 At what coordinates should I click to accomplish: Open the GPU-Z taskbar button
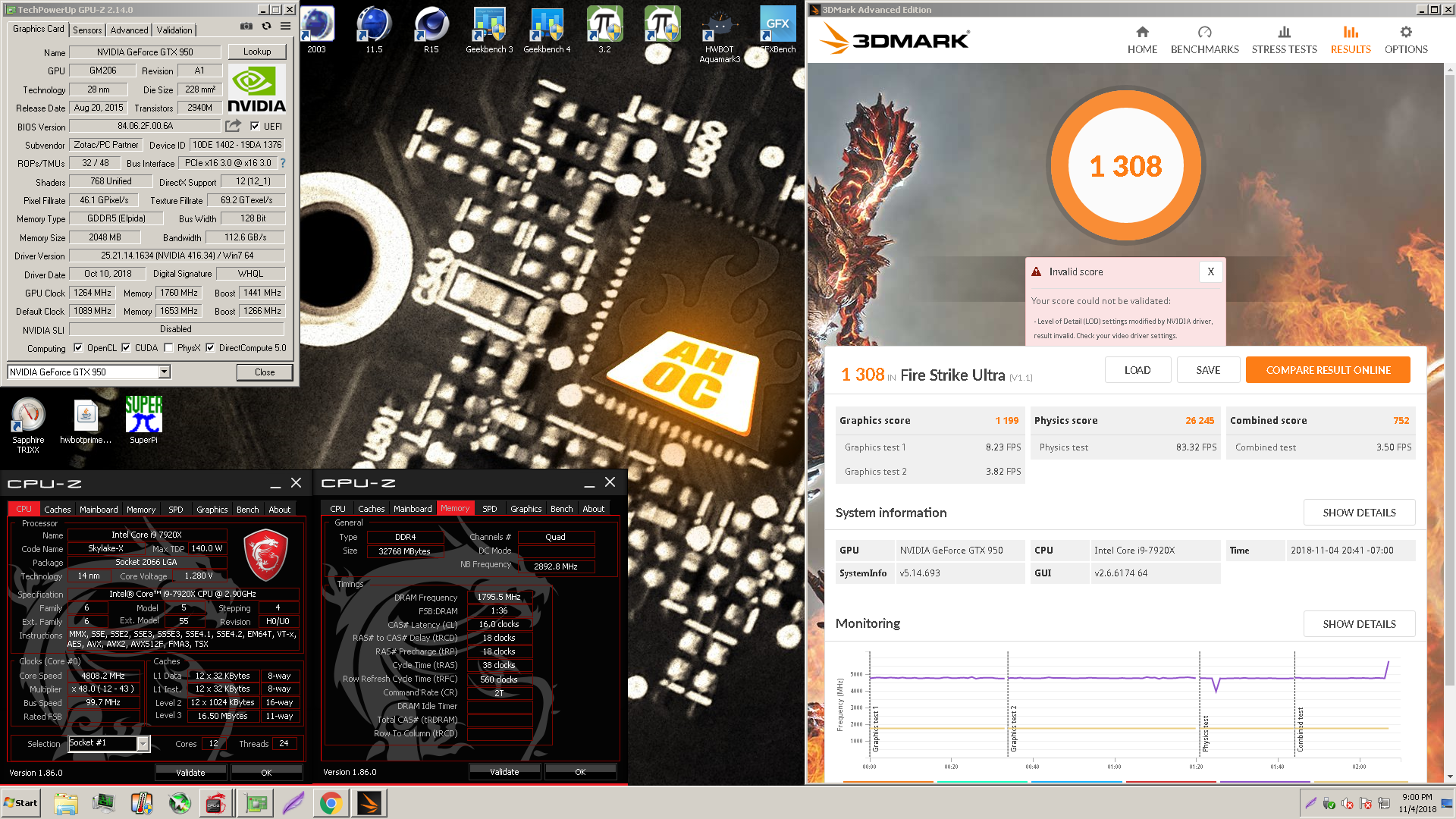[256, 803]
